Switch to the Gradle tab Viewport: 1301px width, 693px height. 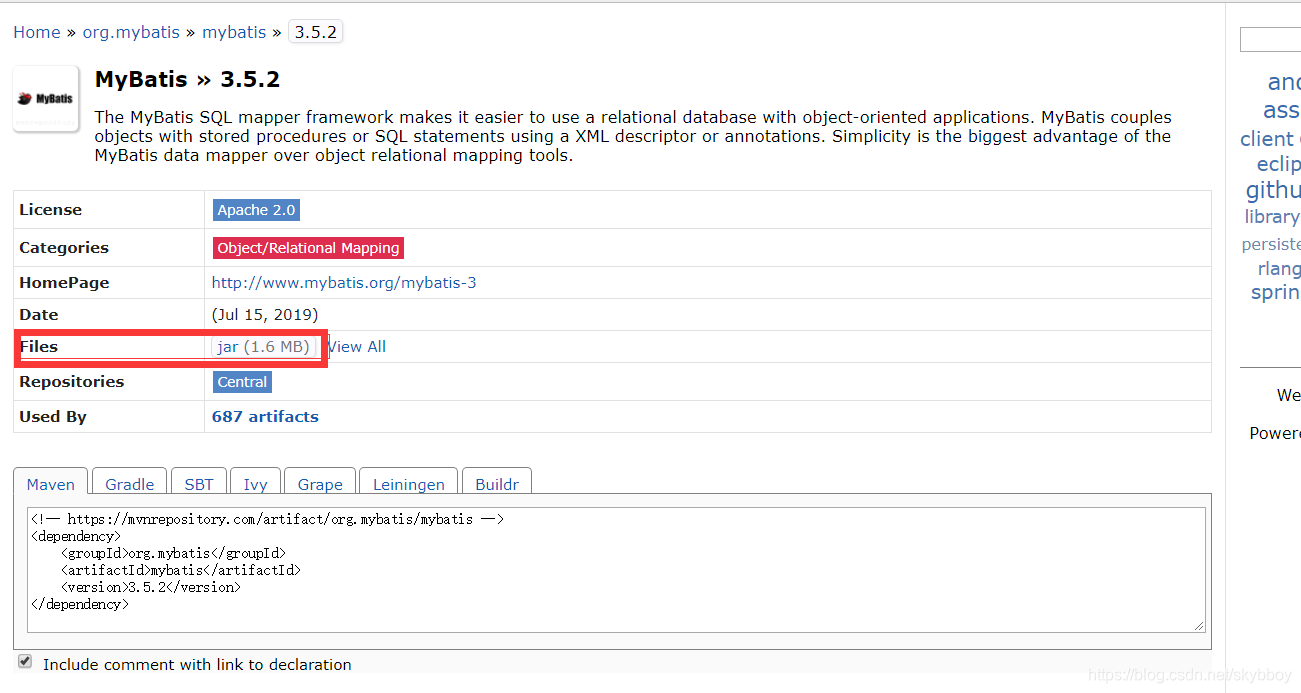click(130, 482)
